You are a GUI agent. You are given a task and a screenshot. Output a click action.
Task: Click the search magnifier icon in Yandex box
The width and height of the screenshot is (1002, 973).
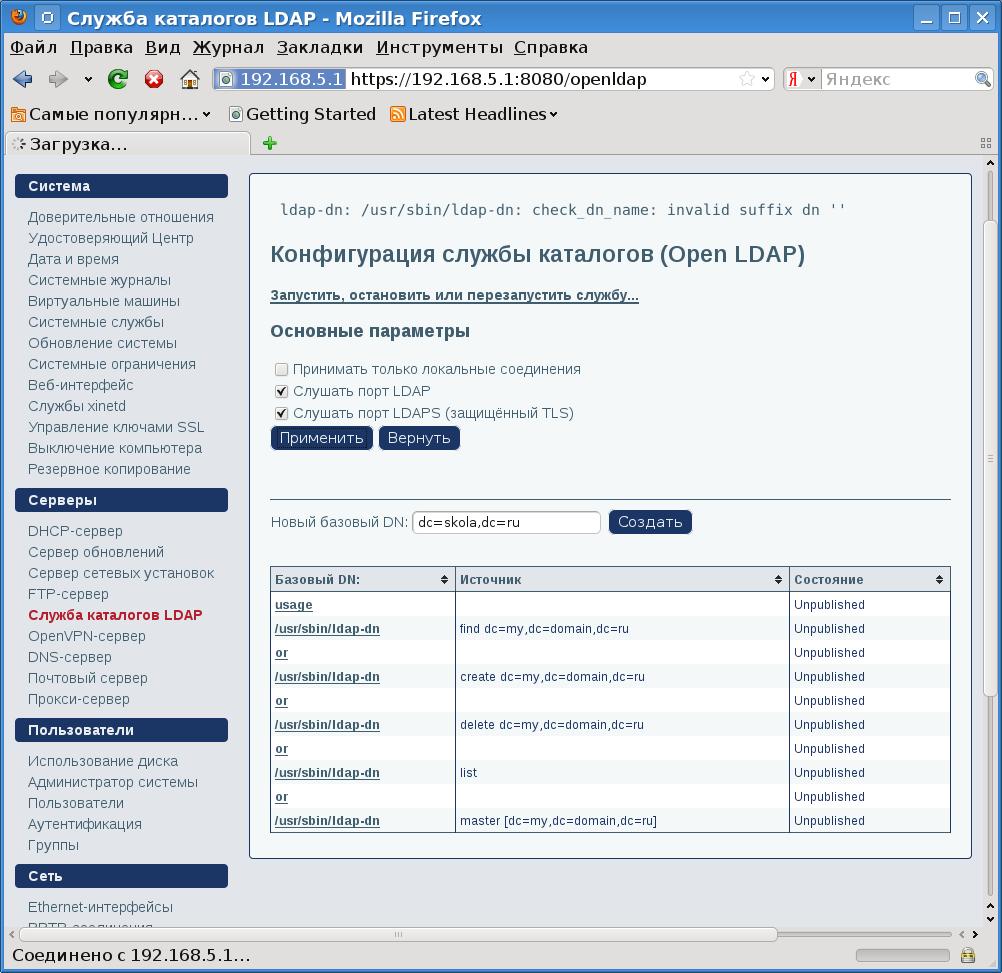click(x=983, y=79)
